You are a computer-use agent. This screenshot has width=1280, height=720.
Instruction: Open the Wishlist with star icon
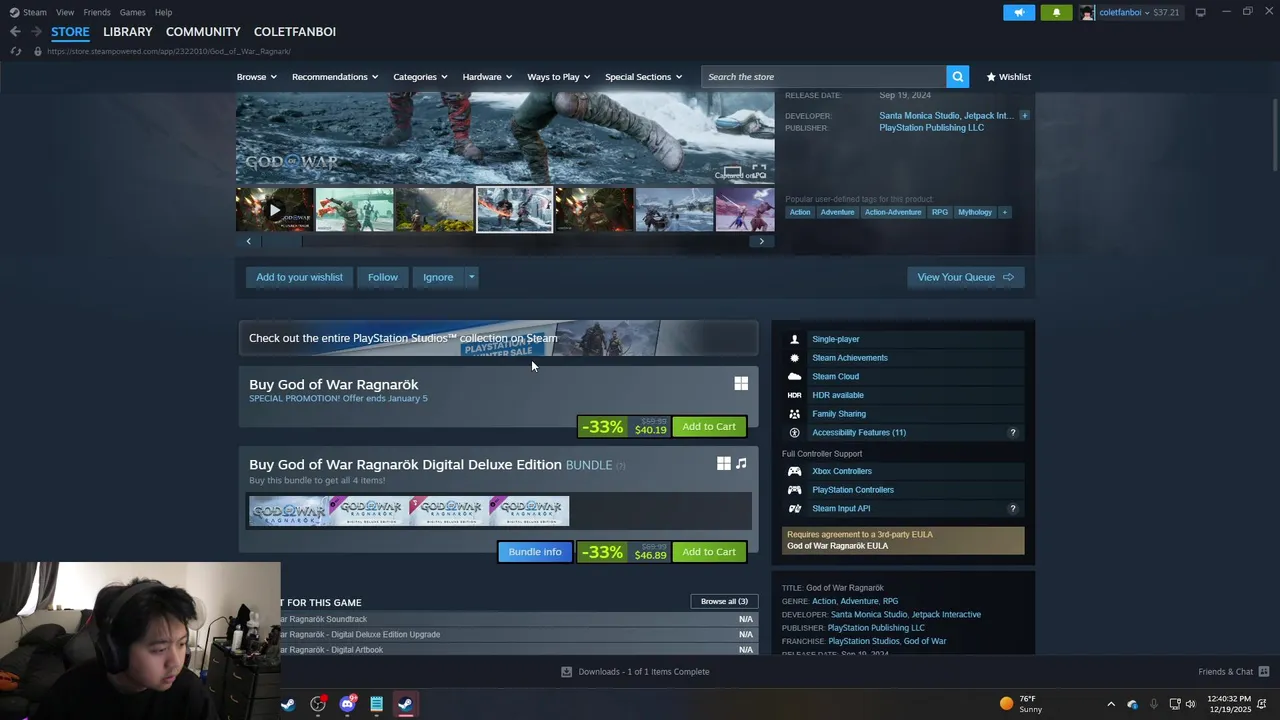pos(1008,77)
